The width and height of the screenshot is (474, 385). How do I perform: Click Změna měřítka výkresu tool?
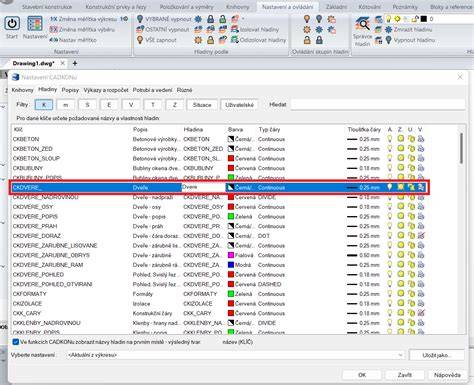click(83, 19)
